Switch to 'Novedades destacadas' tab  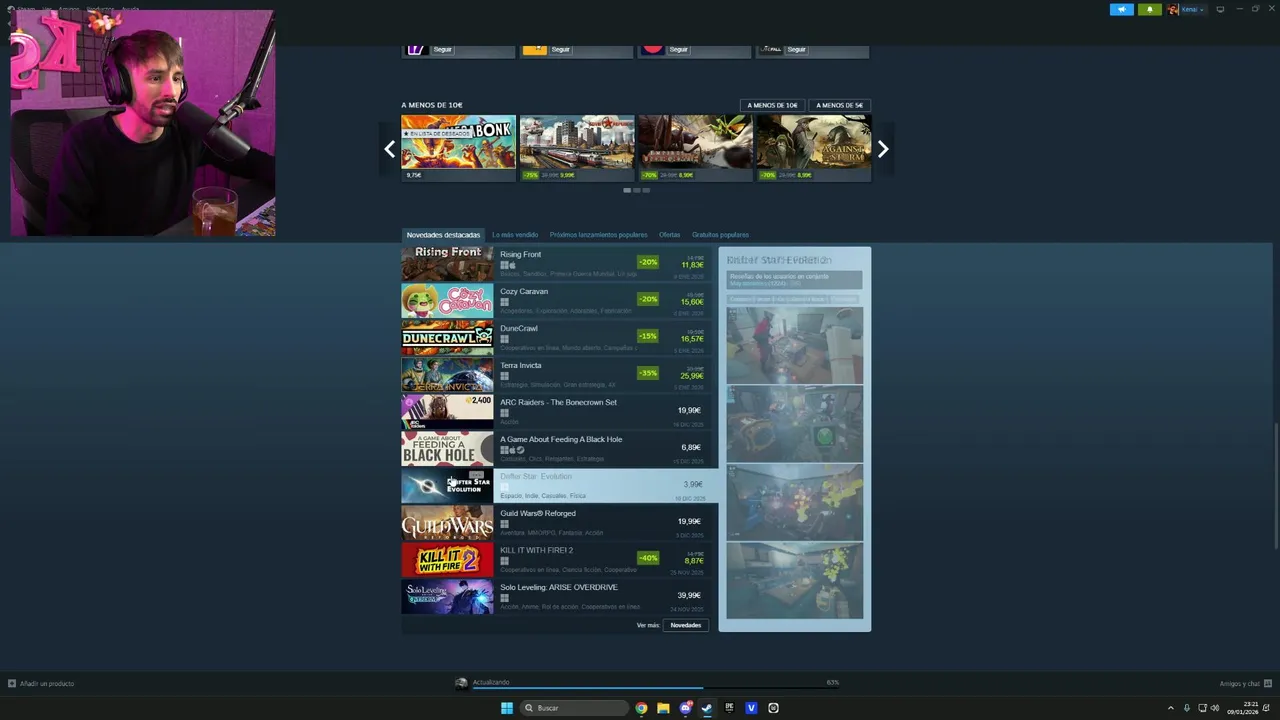click(x=443, y=235)
